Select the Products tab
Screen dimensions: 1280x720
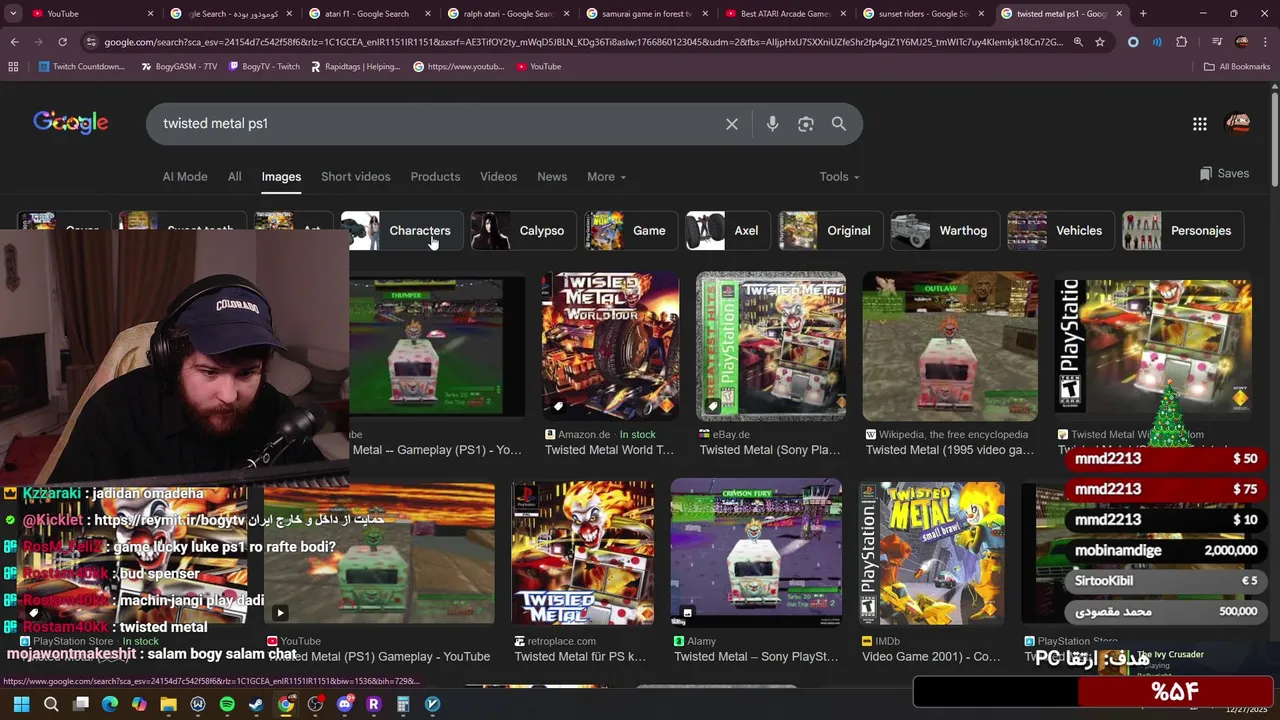pos(435,177)
